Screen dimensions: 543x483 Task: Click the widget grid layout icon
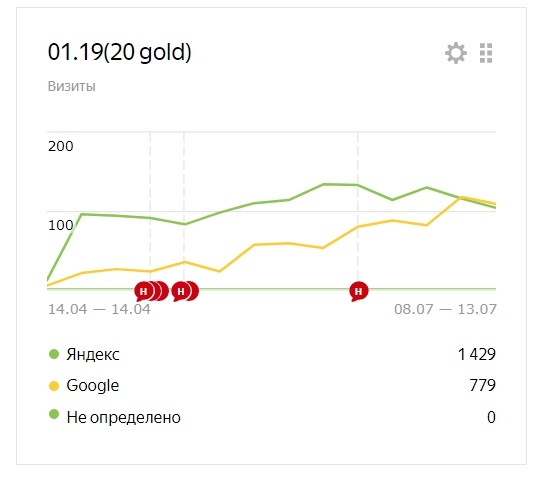coord(486,53)
